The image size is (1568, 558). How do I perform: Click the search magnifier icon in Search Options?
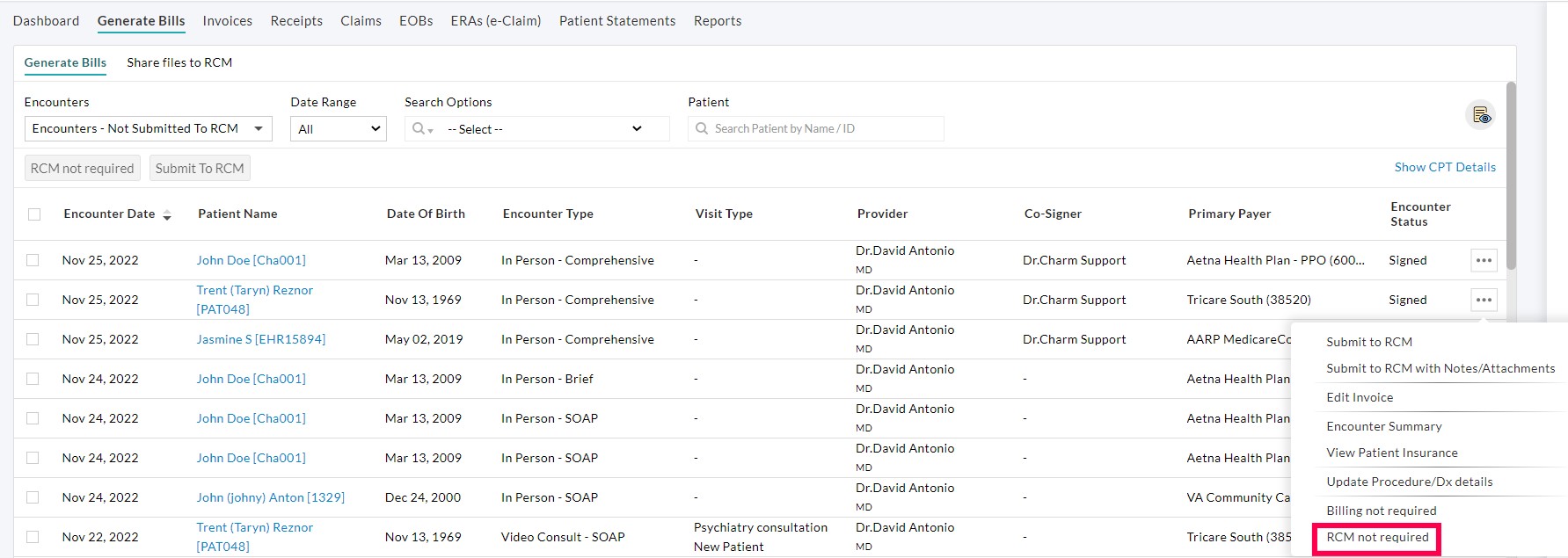[421, 129]
